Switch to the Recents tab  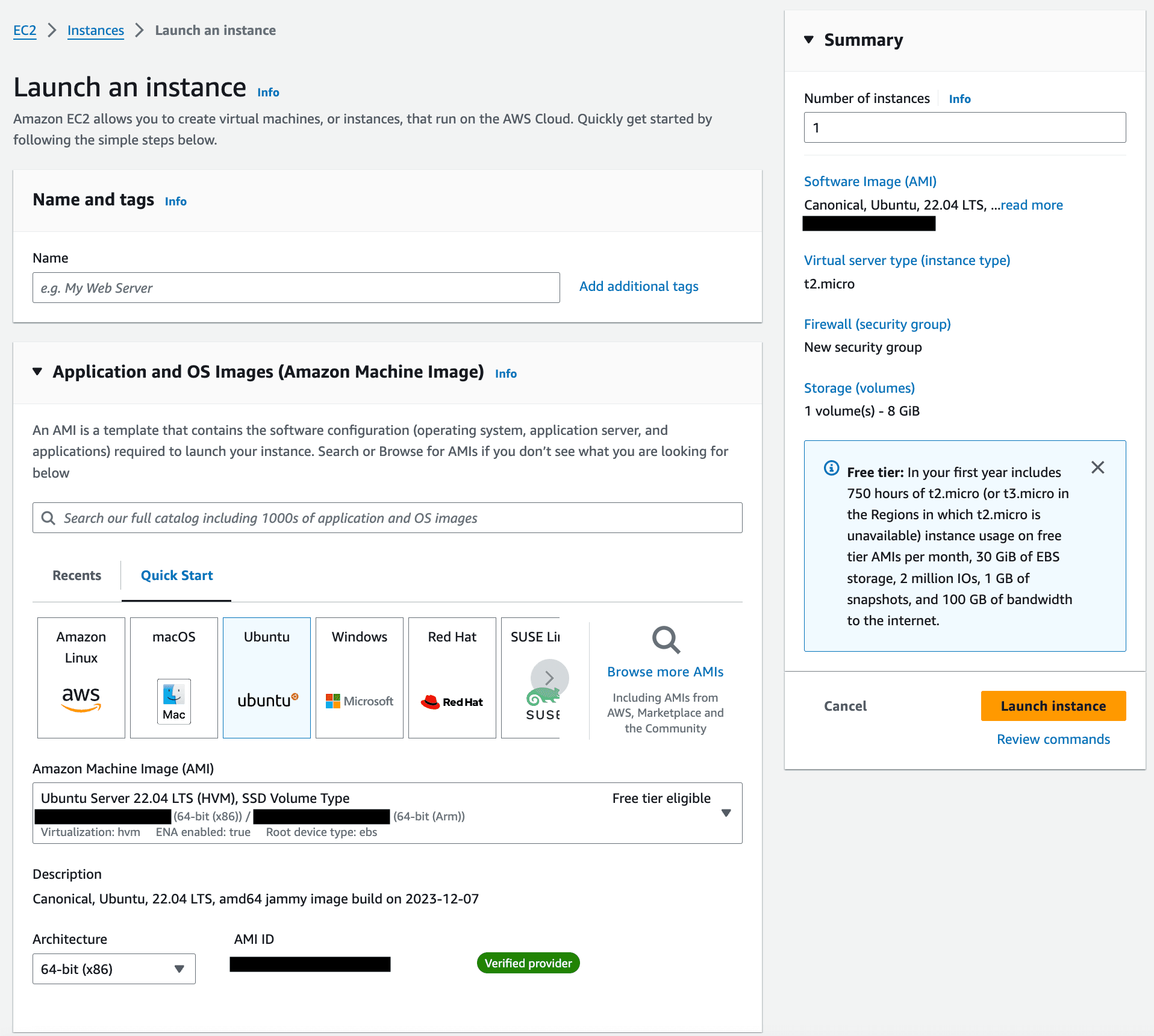(76, 575)
